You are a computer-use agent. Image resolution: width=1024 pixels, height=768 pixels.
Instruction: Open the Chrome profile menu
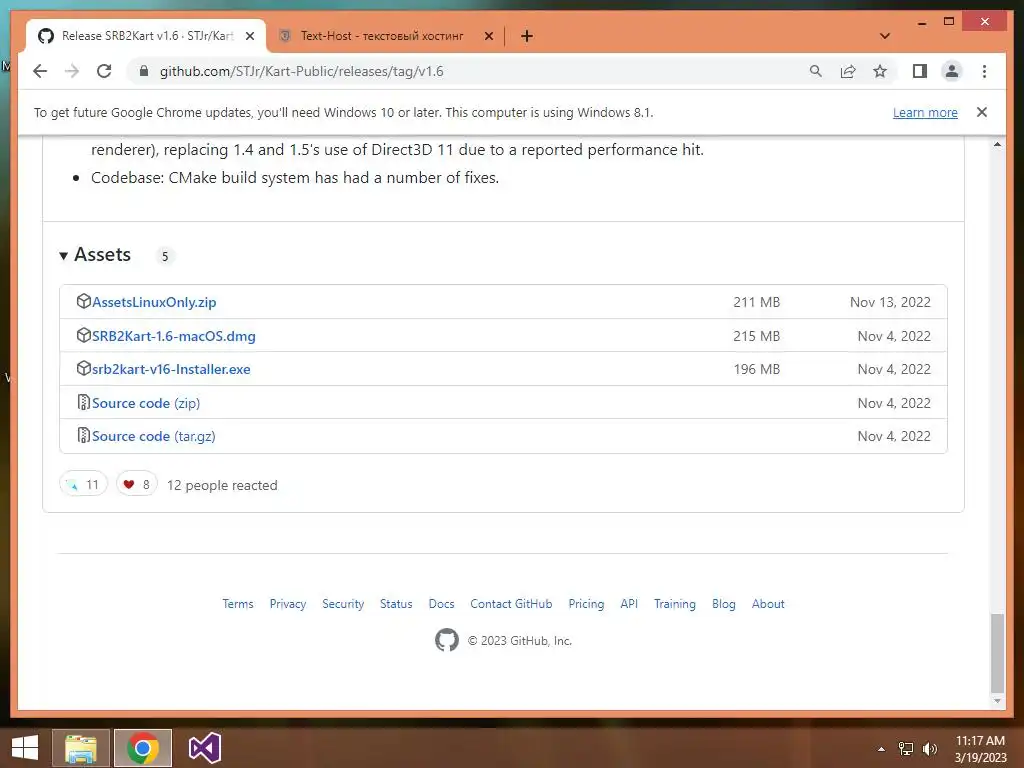pos(952,71)
